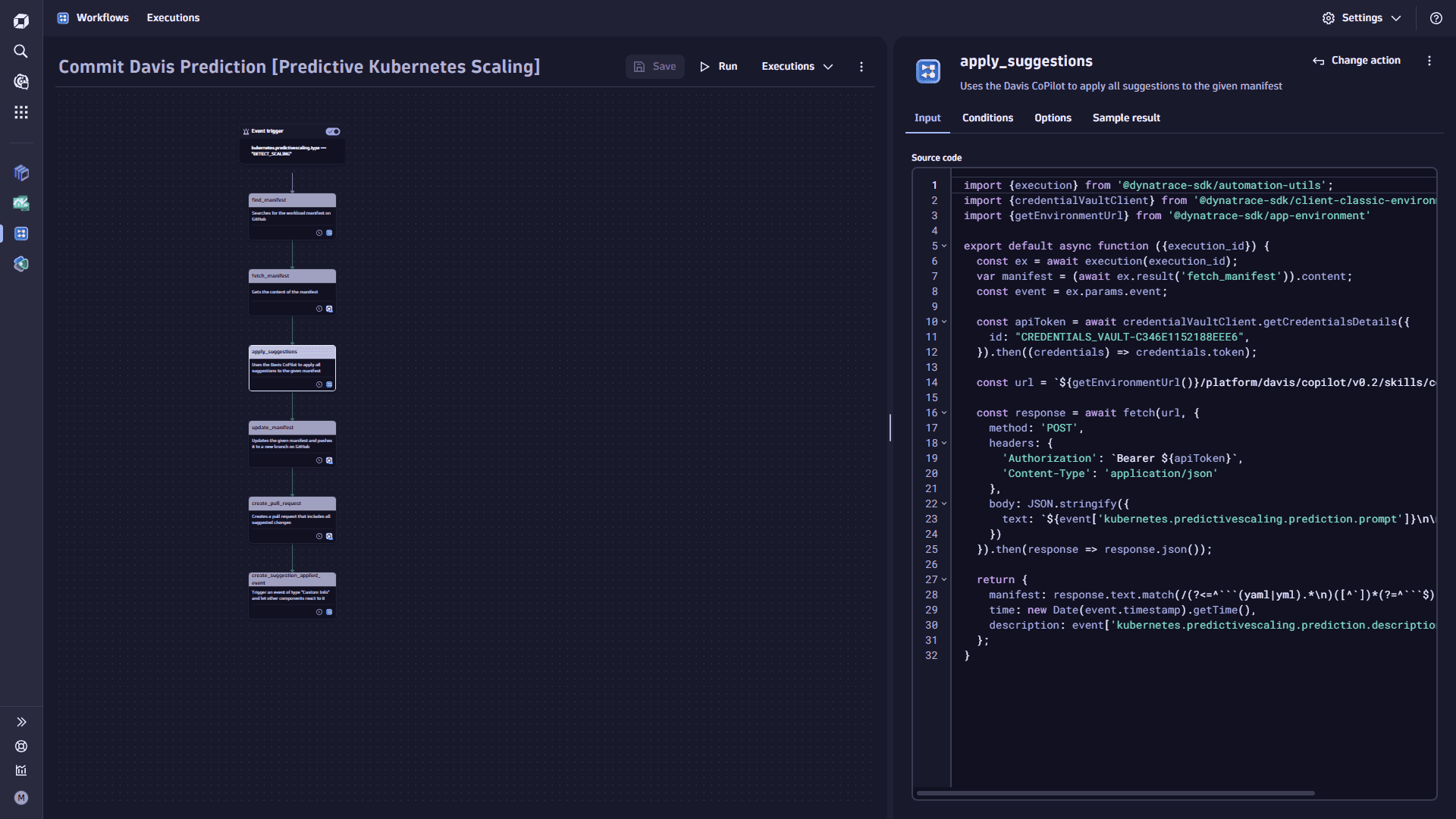Screen dimensions: 1456x819
Task: Open search from the left sidebar
Action: [21, 51]
